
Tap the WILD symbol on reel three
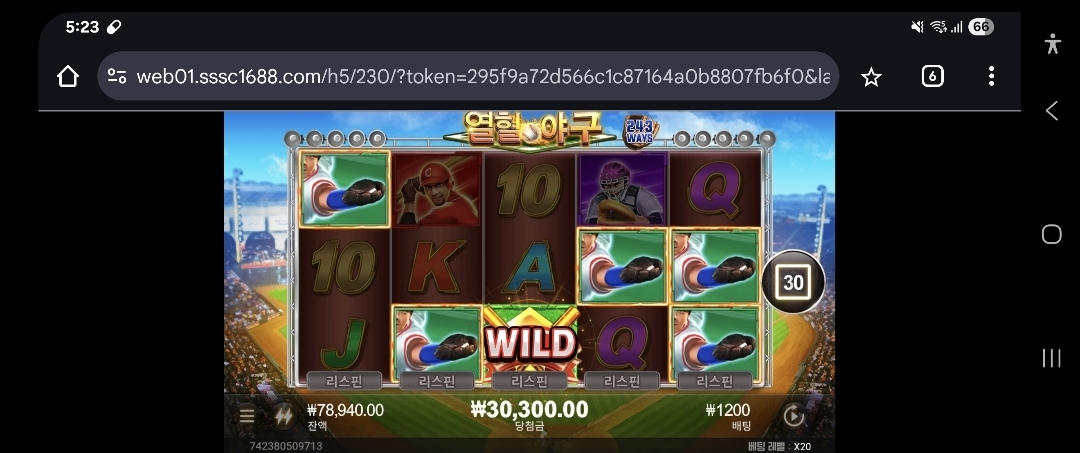(x=530, y=343)
